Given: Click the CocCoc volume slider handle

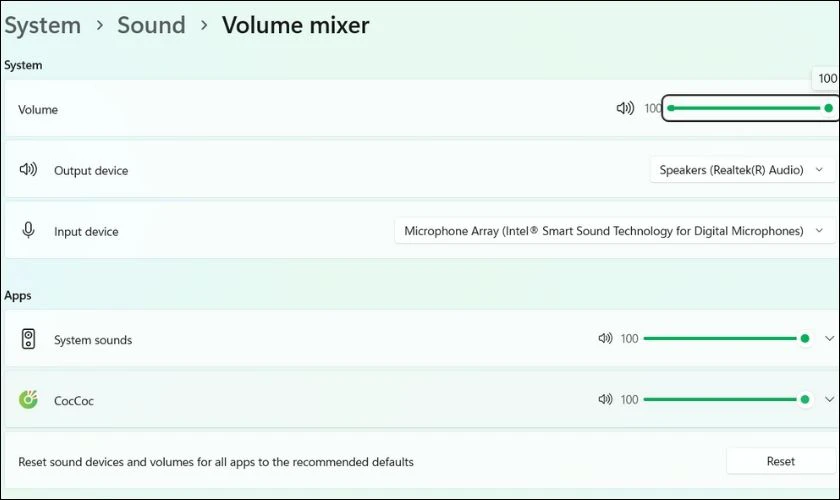Looking at the screenshot, I should click(805, 399).
